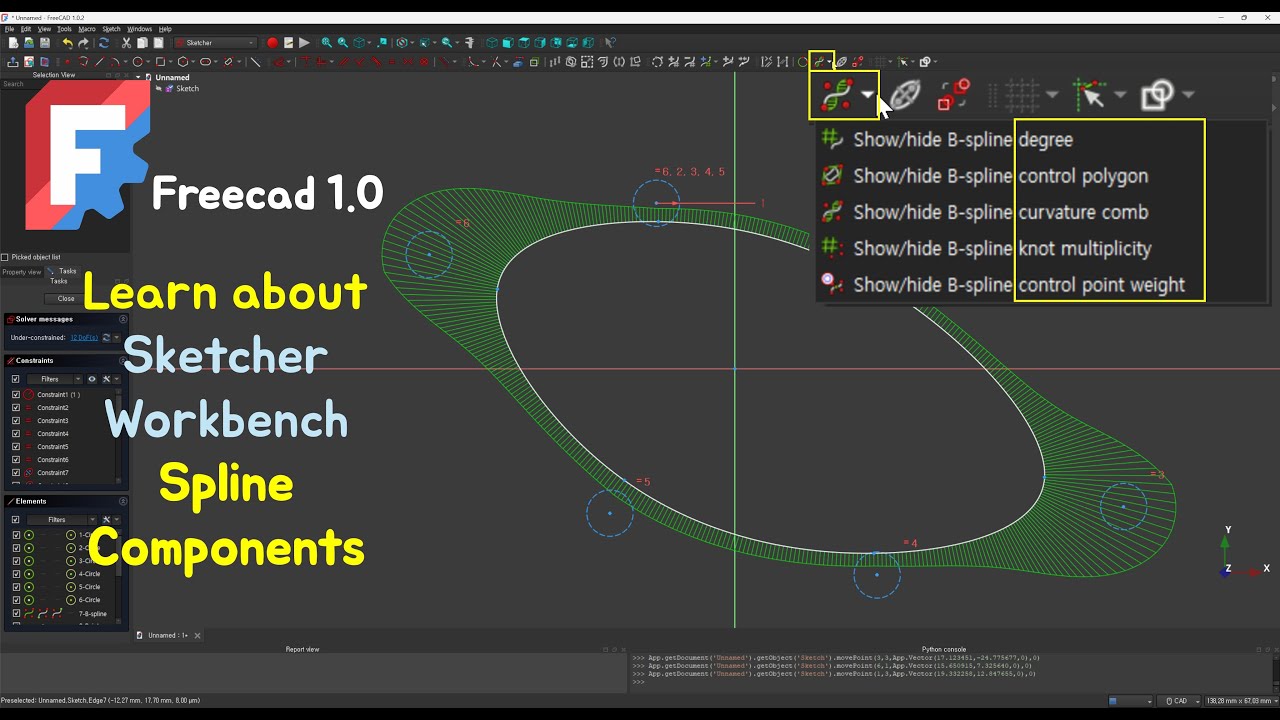This screenshot has width=1280, height=720.
Task: Uncheck the 4-Circle element checkbox
Action: [15, 574]
